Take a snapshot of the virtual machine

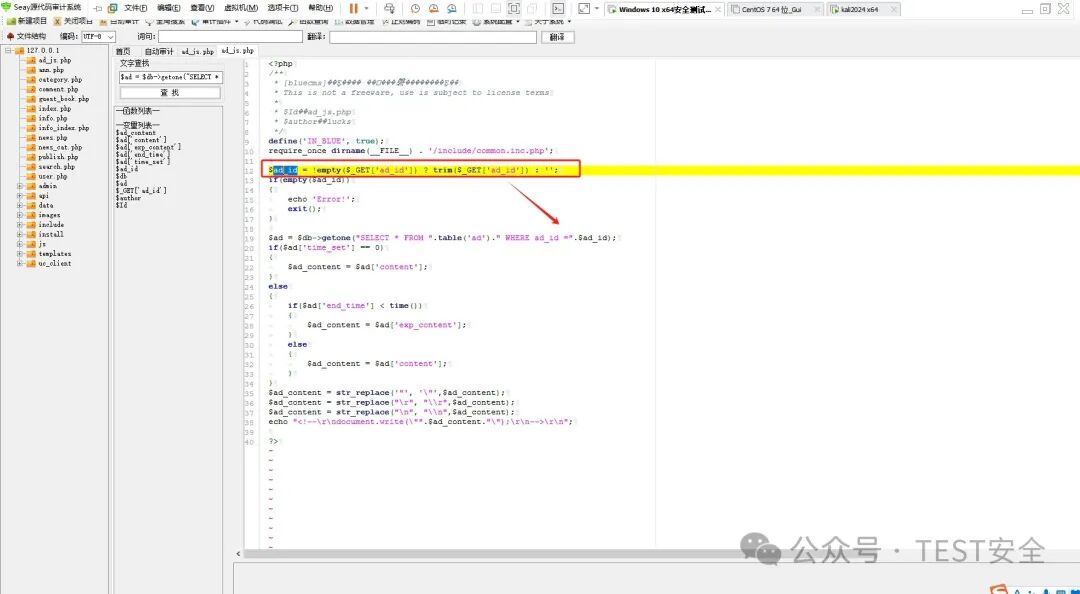[415, 9]
